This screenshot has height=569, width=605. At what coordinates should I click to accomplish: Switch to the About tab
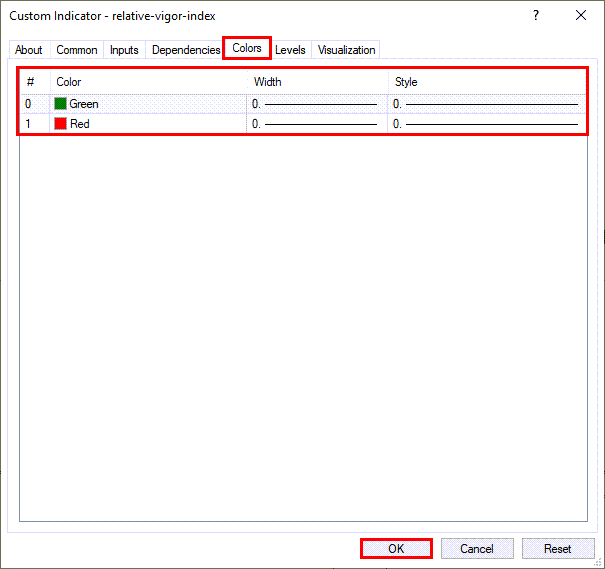pos(29,50)
